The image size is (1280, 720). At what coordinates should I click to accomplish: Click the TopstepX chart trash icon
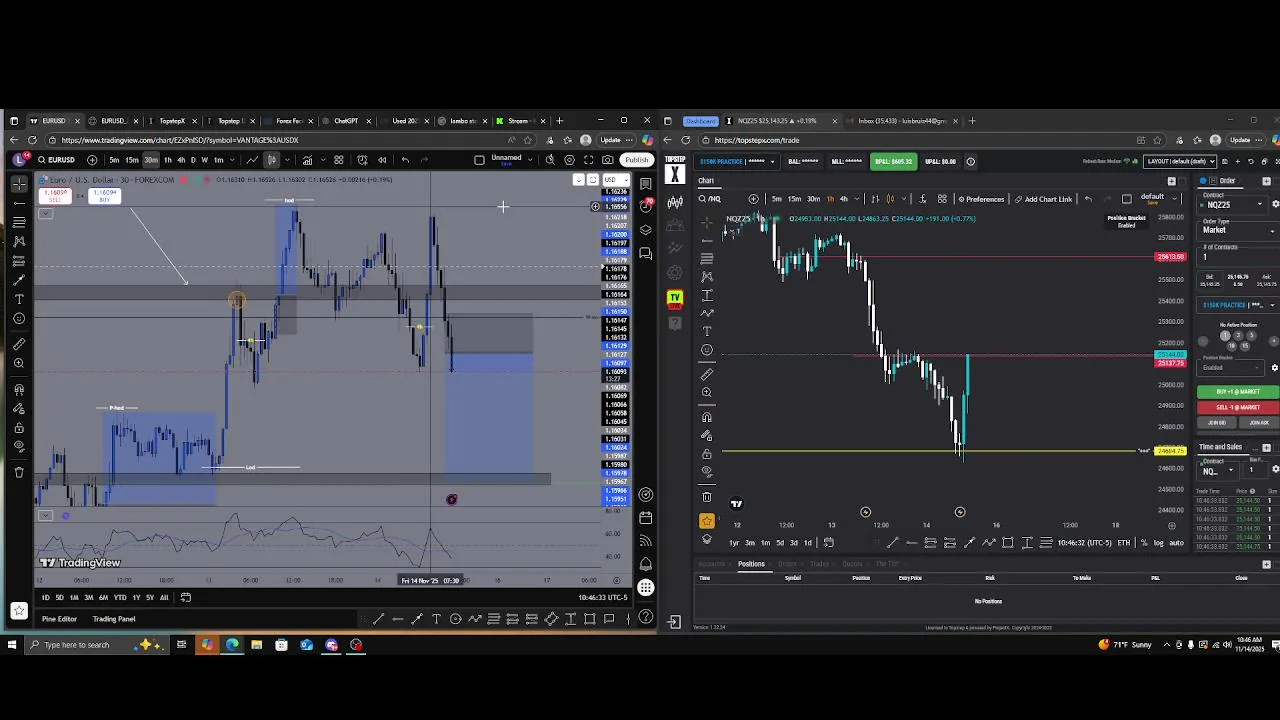pos(707,496)
